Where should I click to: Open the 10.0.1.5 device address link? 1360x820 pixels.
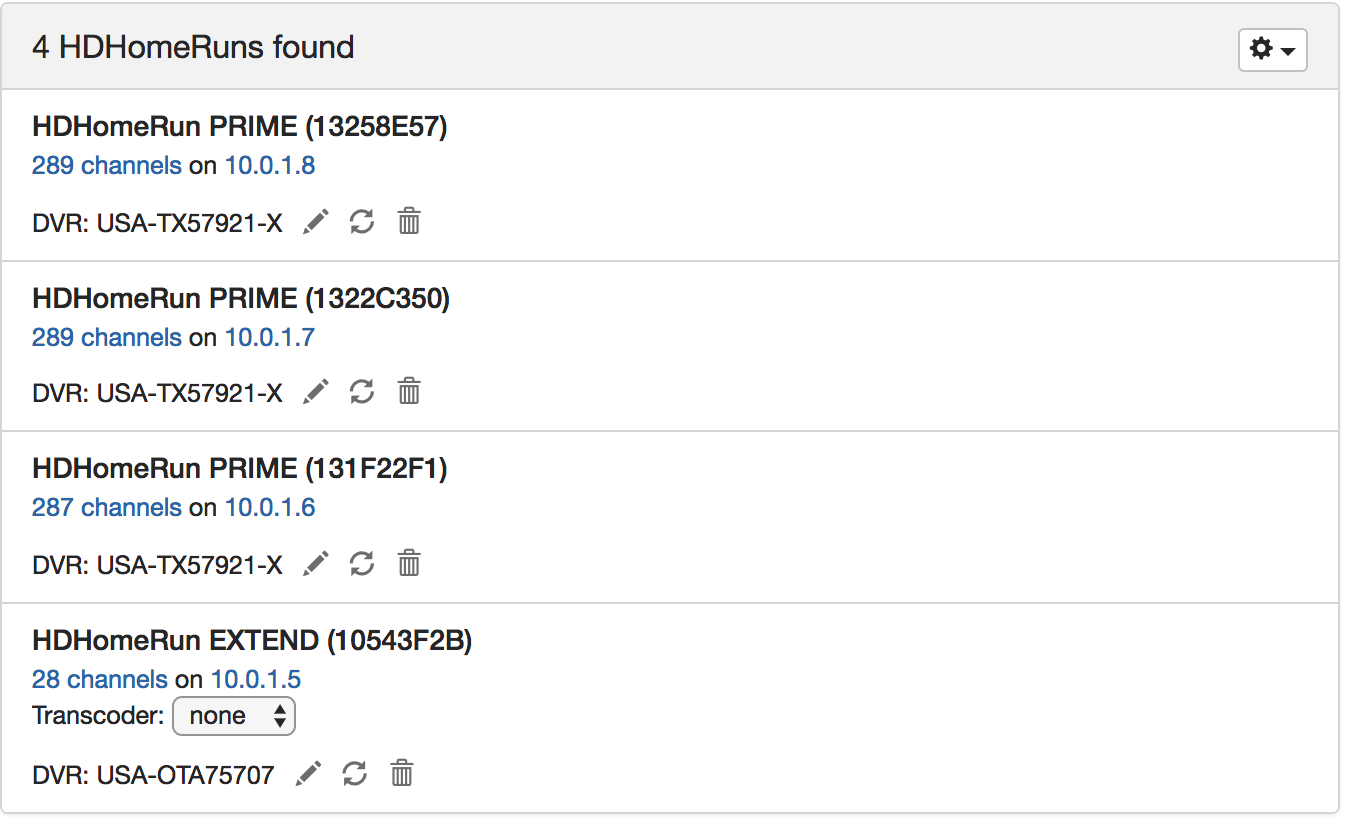pyautogui.click(x=256, y=680)
